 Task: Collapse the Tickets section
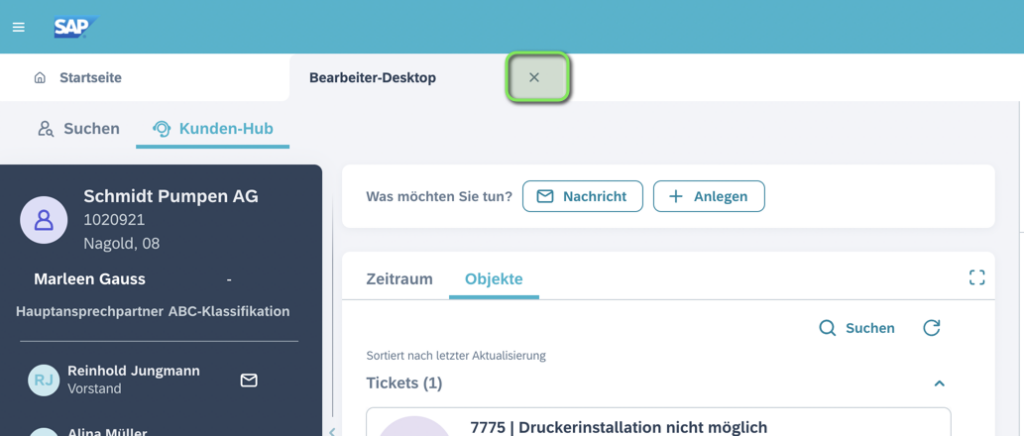pos(939,383)
